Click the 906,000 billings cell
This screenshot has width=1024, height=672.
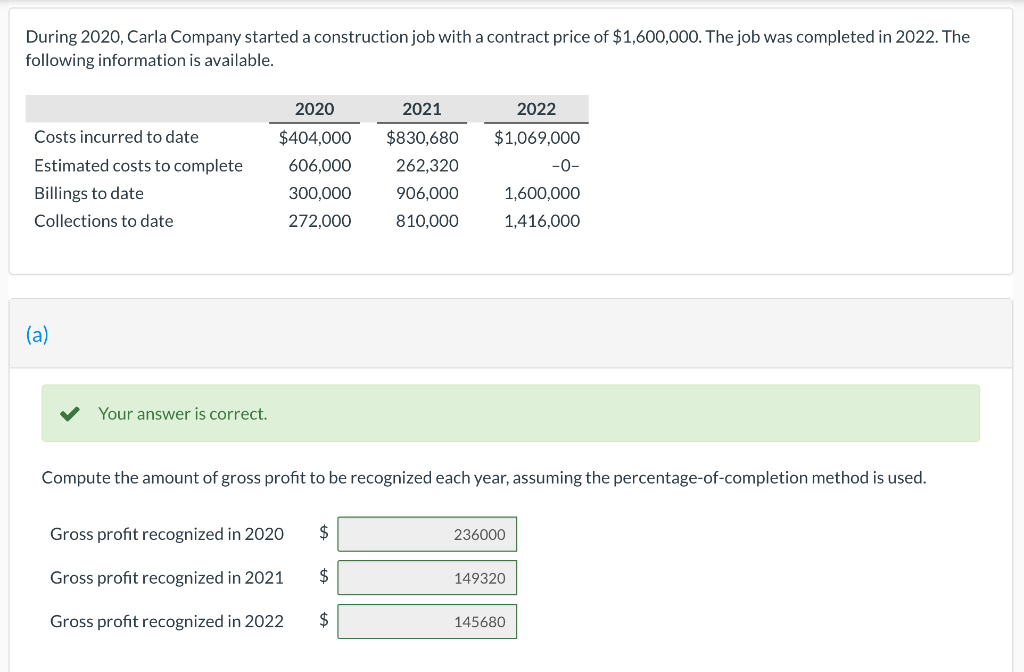pos(427,193)
